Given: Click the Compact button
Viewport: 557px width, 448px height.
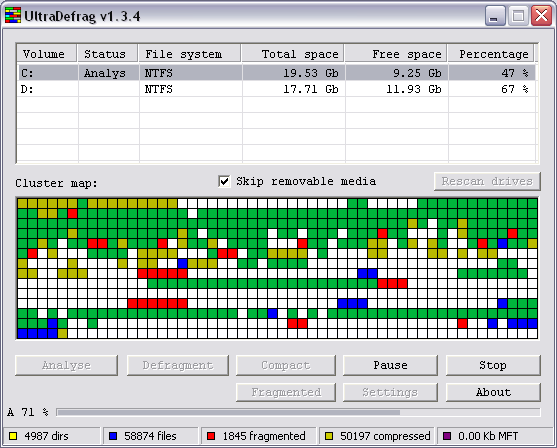Looking at the screenshot, I should click(286, 365).
